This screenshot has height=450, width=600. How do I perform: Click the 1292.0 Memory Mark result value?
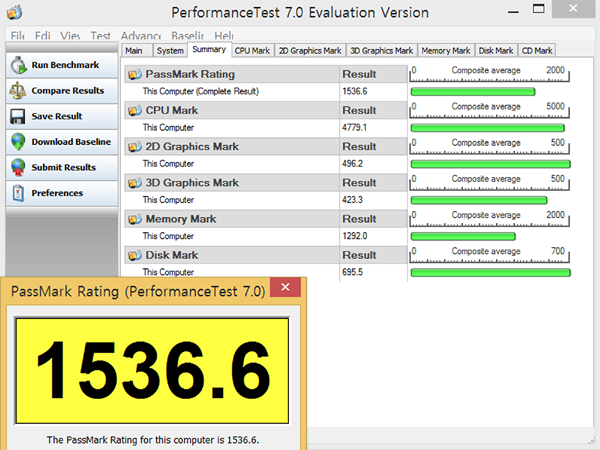click(355, 236)
